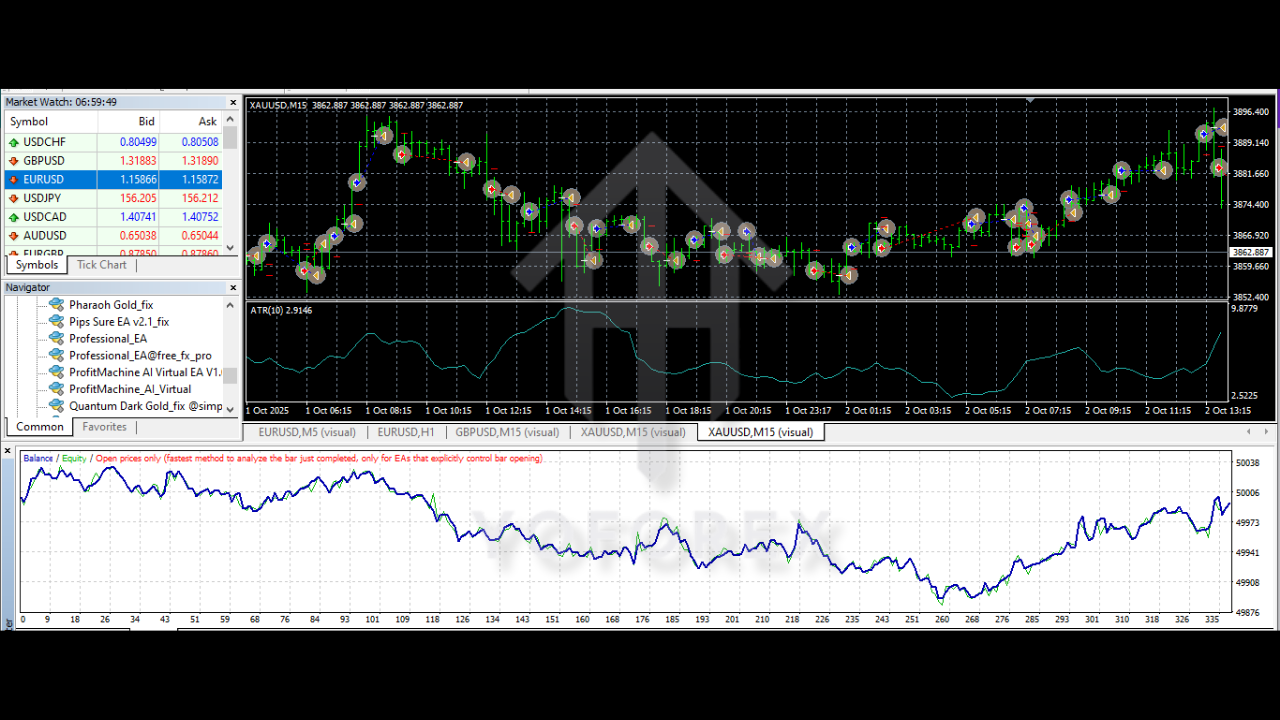Screen dimensions: 1280x720
Task: Click the Pips Sure EA v2.1_fix robot icon
Action: pyautogui.click(x=57, y=321)
